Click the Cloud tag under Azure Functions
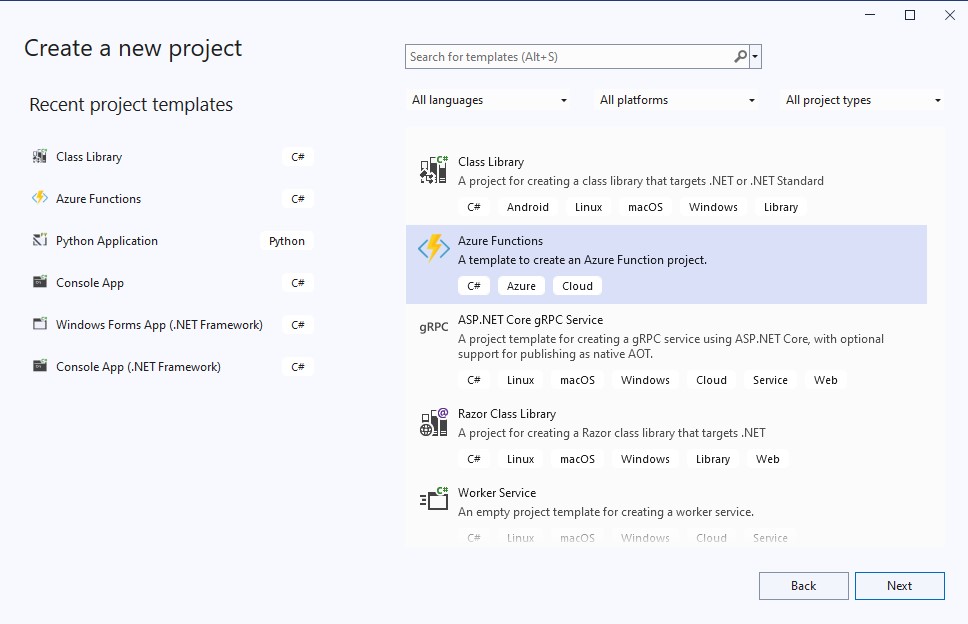Viewport: 968px width, 624px height. (577, 286)
